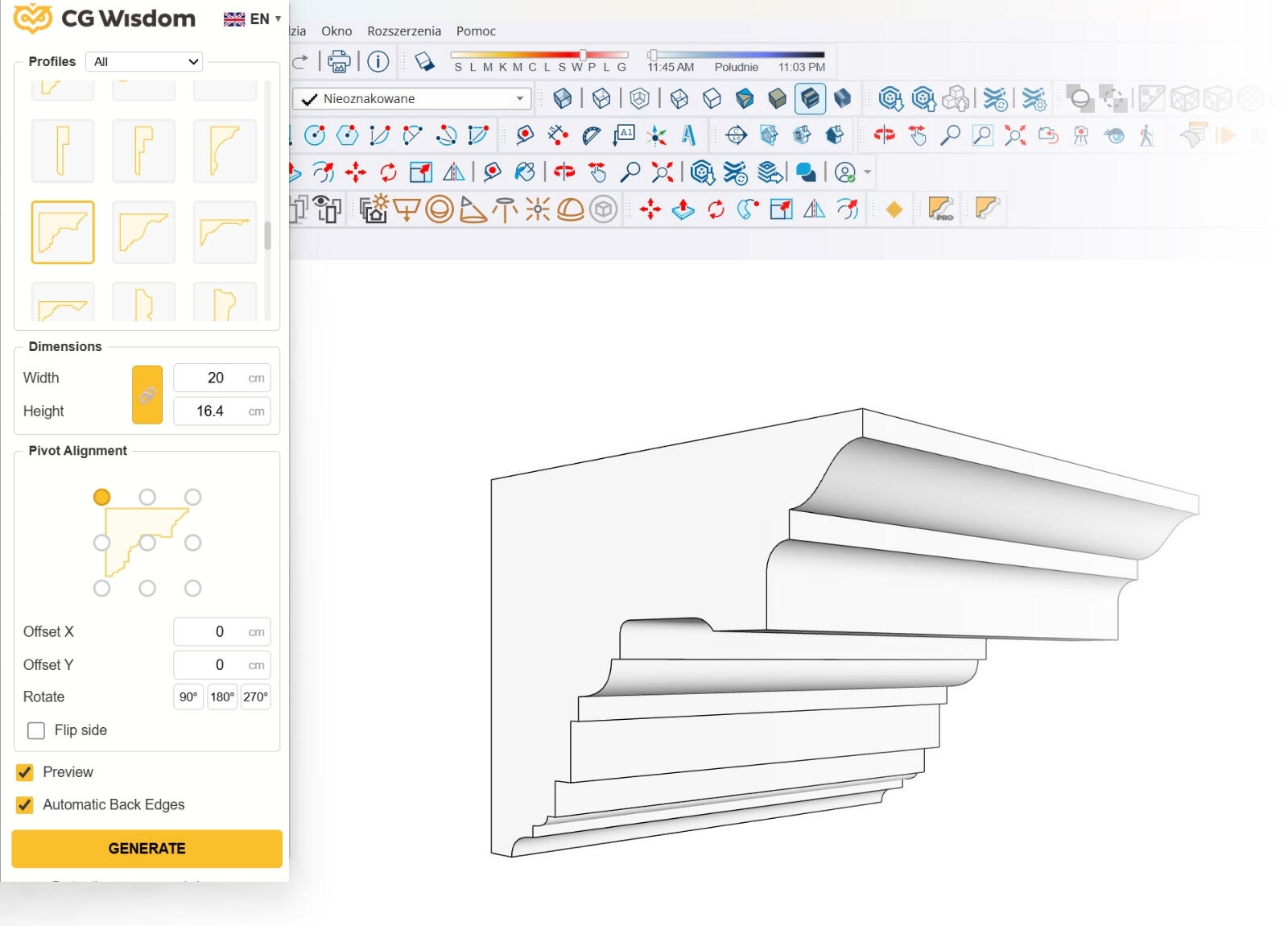
Task: Click the GENERATE button
Action: coord(147,849)
